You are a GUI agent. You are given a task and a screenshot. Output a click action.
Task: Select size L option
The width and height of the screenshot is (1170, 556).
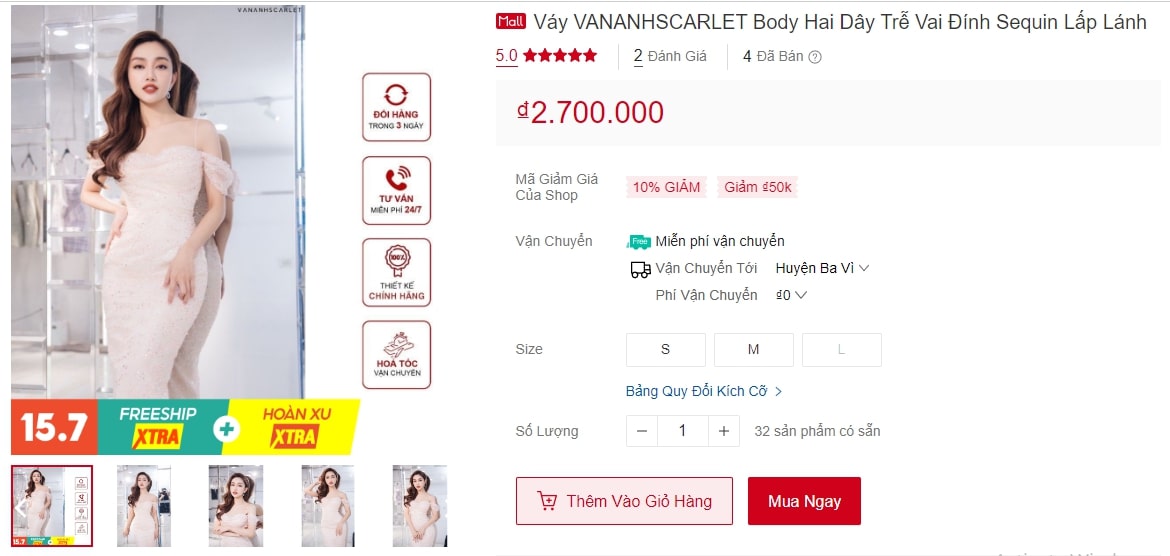[x=842, y=349]
